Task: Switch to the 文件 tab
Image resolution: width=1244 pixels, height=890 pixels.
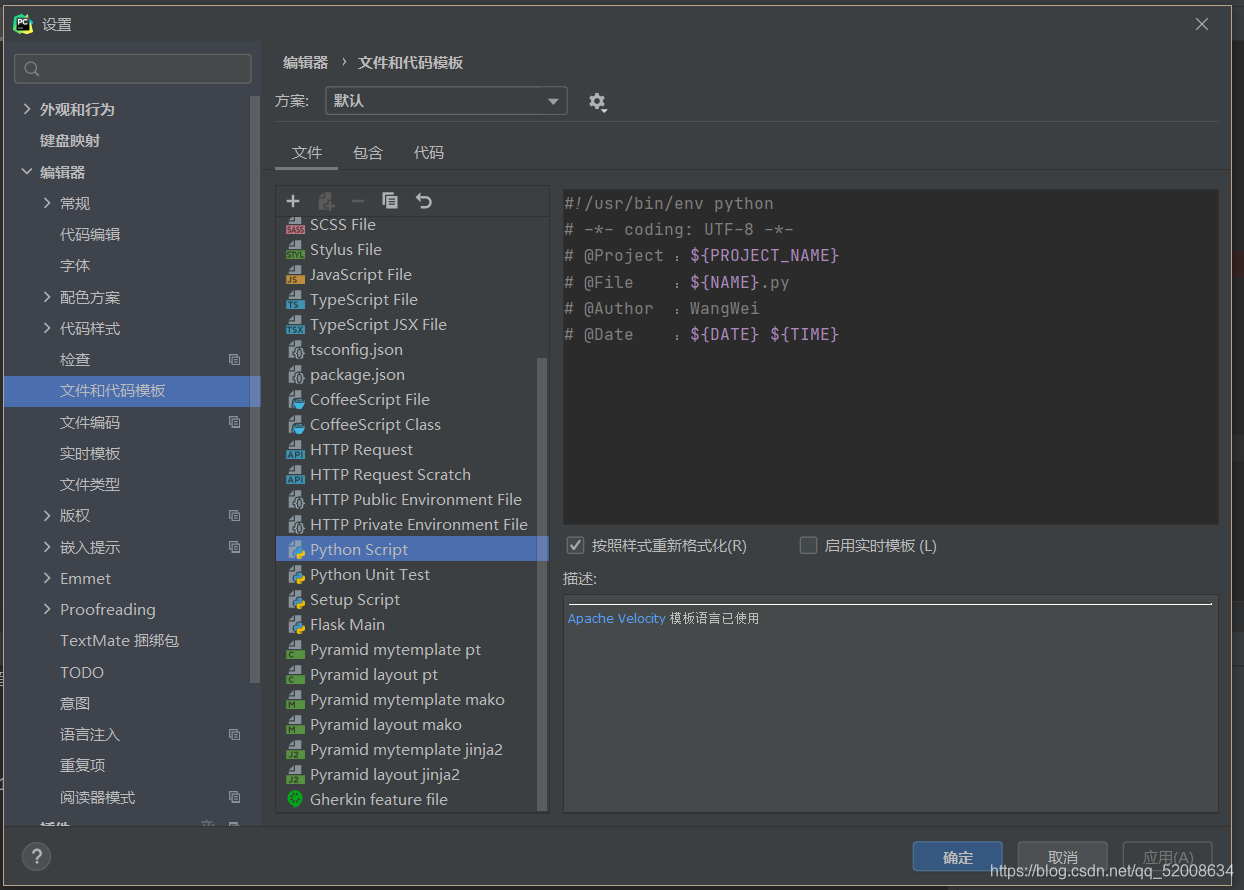Action: tap(307, 153)
